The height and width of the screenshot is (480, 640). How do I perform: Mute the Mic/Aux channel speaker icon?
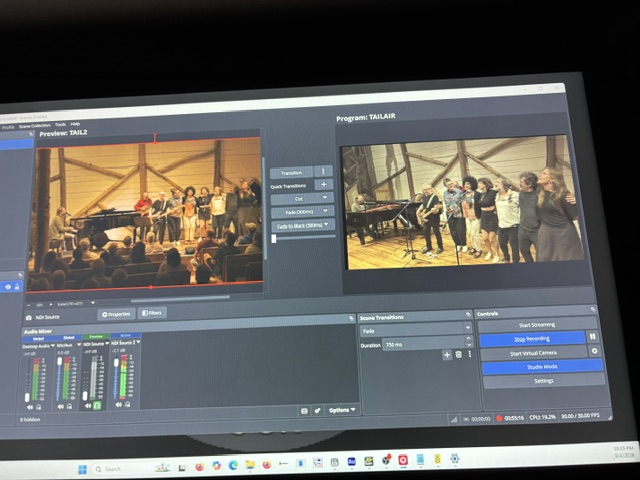coord(60,407)
